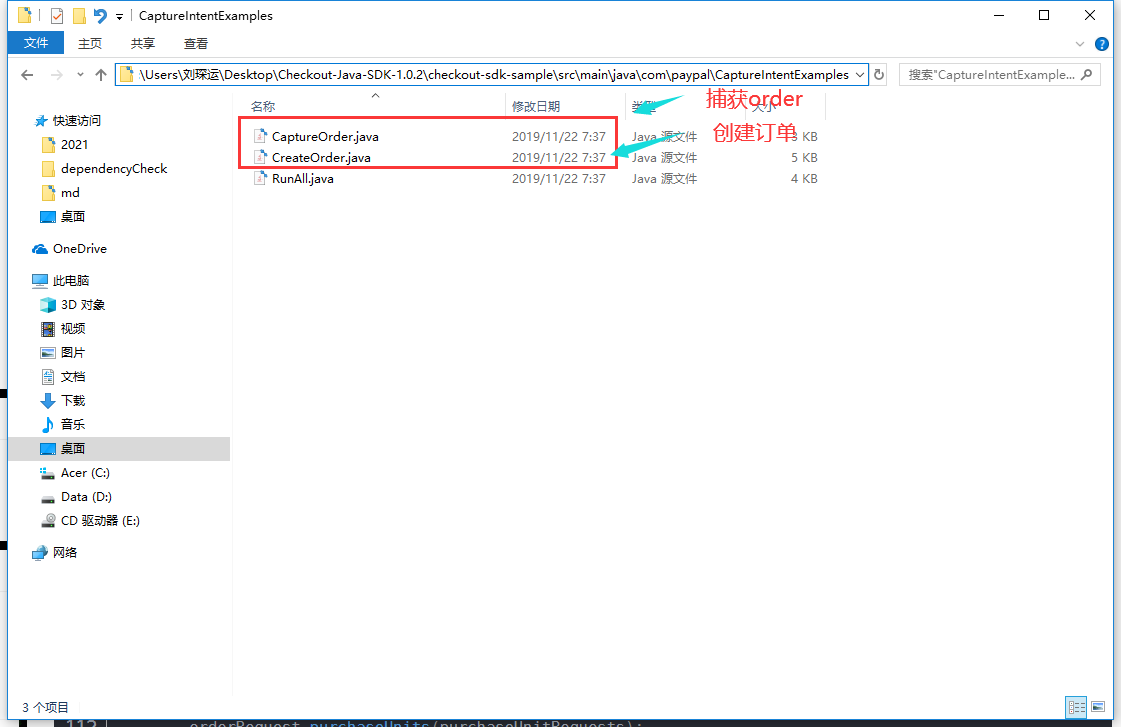Viewport: 1121px width, 727px height.
Task: Sort files by the 修改日期 column header
Action: click(x=536, y=106)
